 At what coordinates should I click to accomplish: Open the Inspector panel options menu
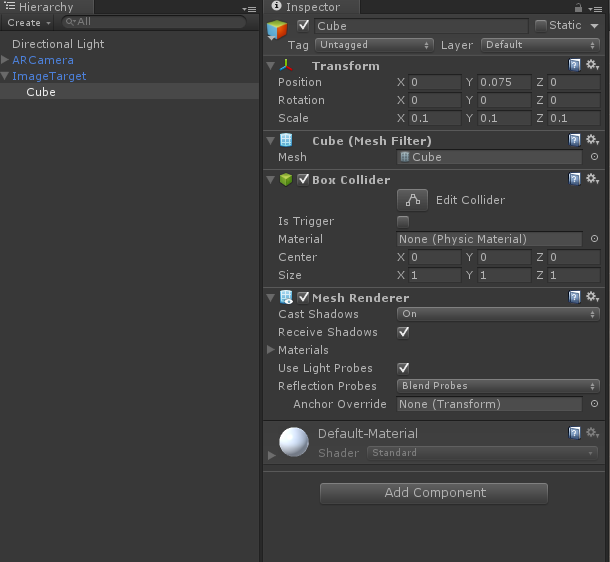coord(596,9)
